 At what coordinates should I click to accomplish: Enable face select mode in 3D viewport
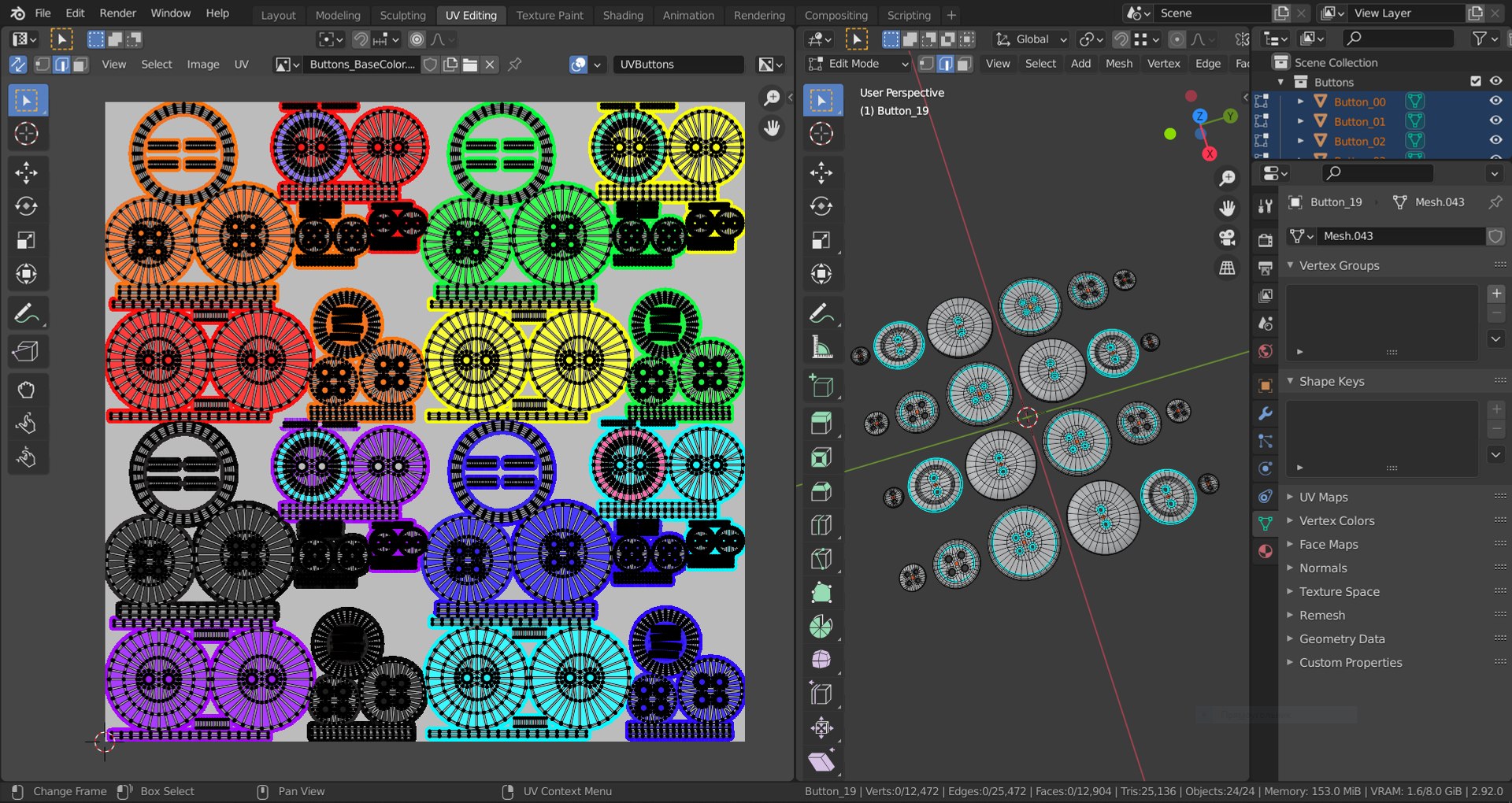pyautogui.click(x=965, y=64)
